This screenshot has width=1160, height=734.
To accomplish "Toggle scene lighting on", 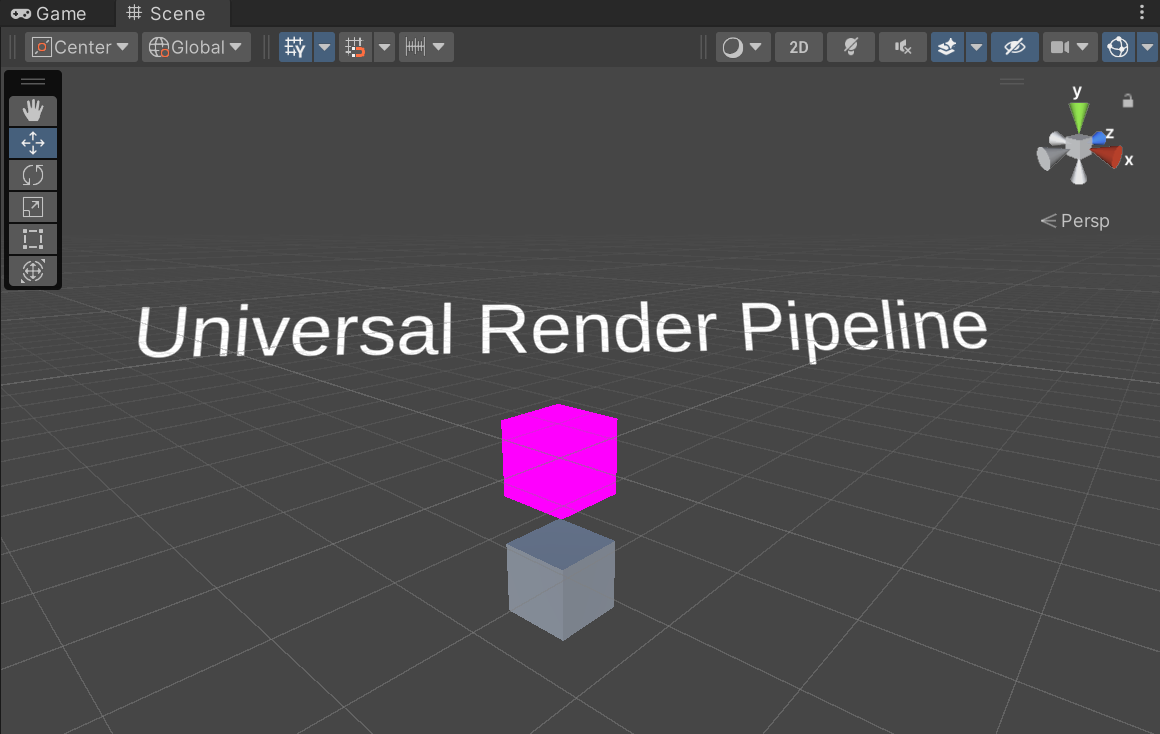I will (x=850, y=46).
